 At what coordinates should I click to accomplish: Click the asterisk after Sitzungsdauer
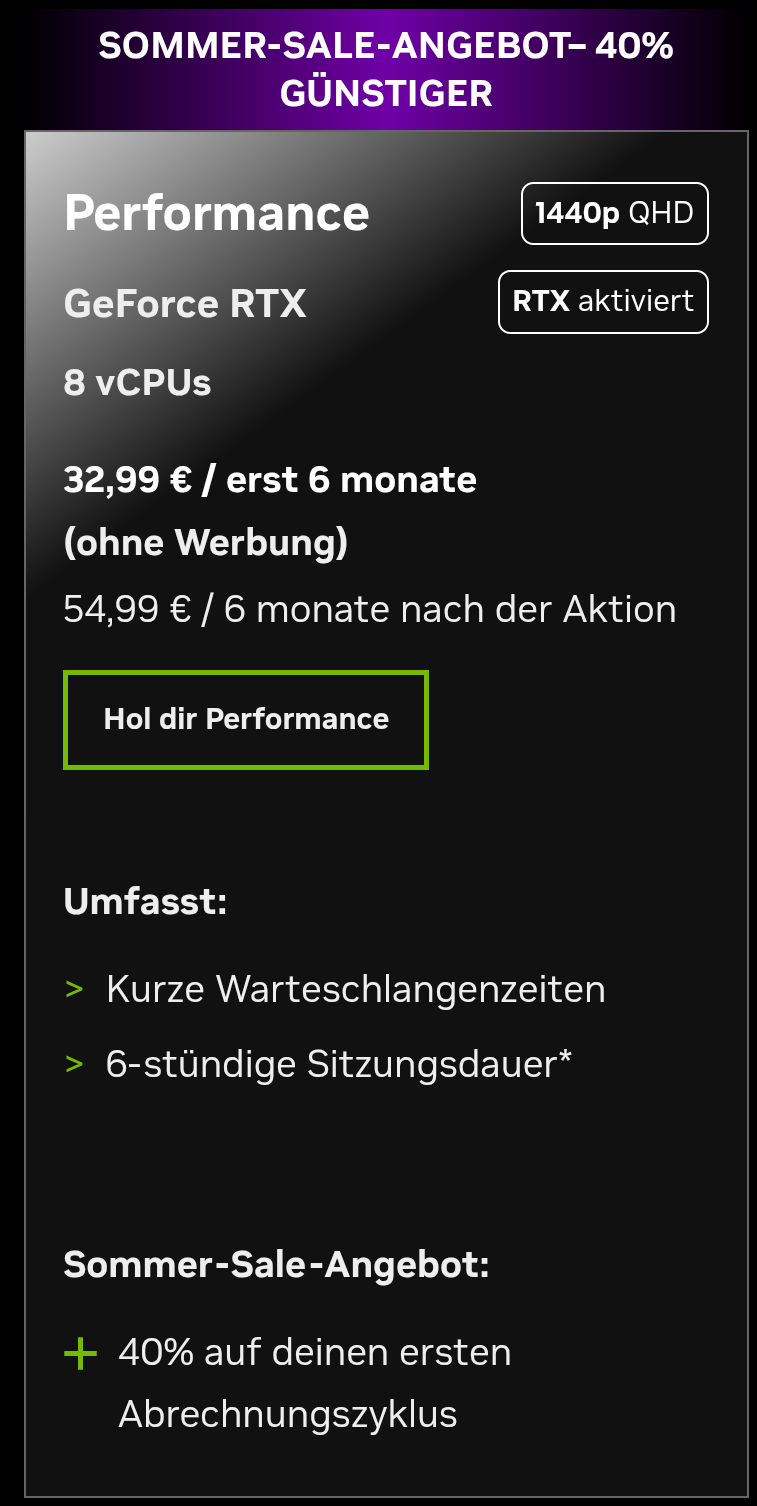(566, 1058)
